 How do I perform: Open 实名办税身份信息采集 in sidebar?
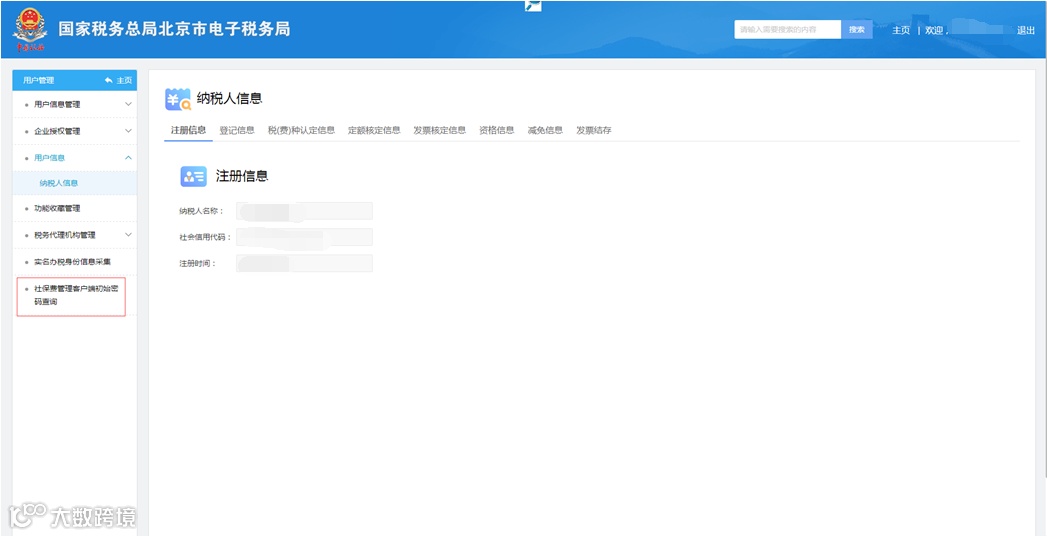click(x=73, y=262)
